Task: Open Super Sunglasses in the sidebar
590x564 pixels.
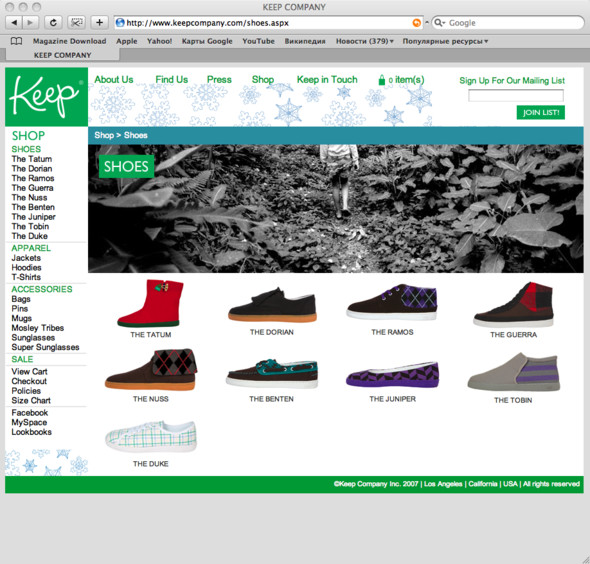Action: tap(45, 347)
